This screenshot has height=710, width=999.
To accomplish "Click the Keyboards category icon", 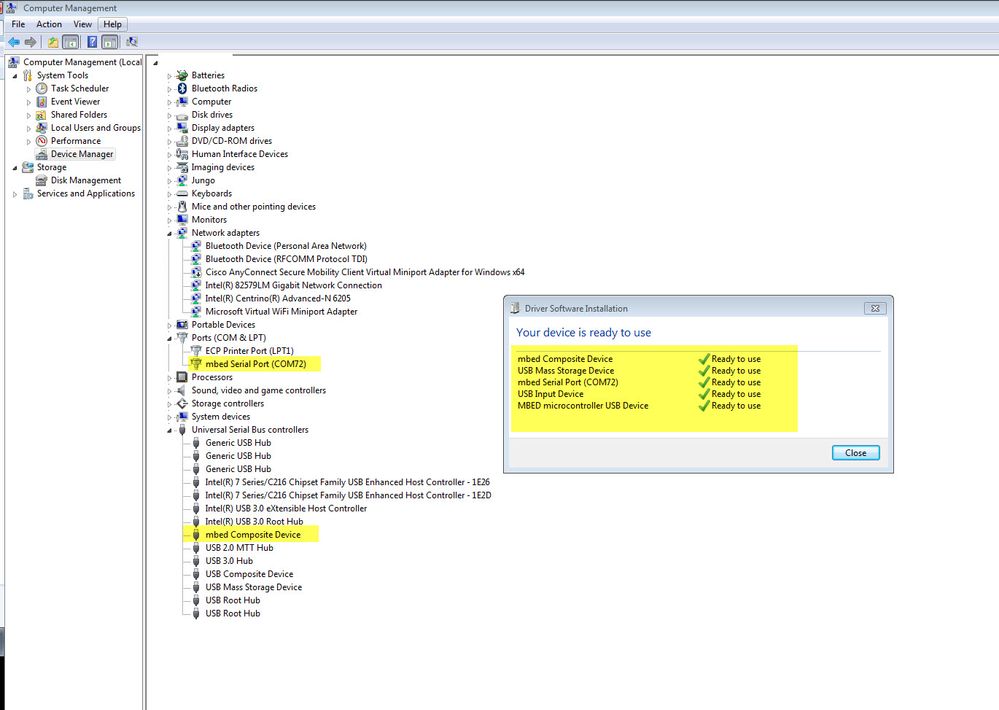I will coord(182,194).
